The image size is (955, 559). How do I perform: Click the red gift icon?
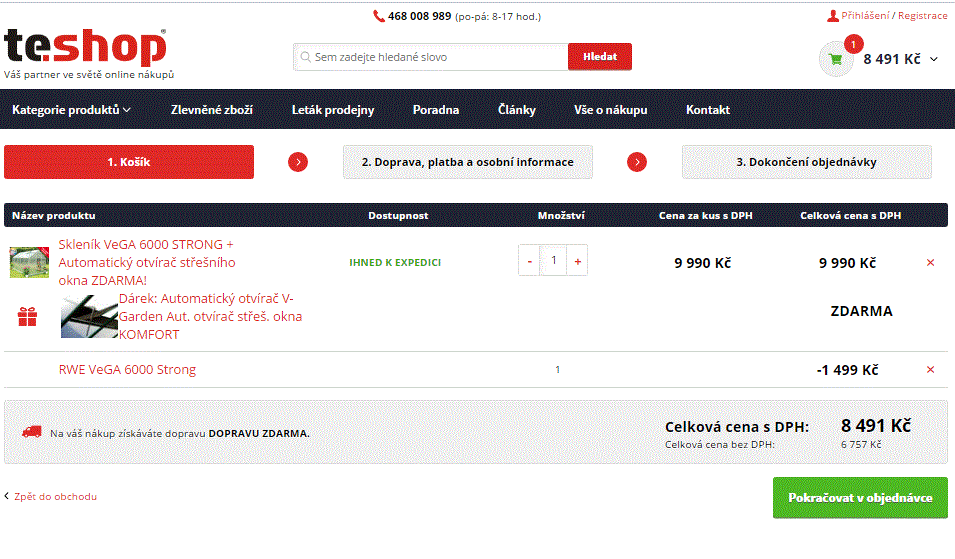pyautogui.click(x=27, y=317)
